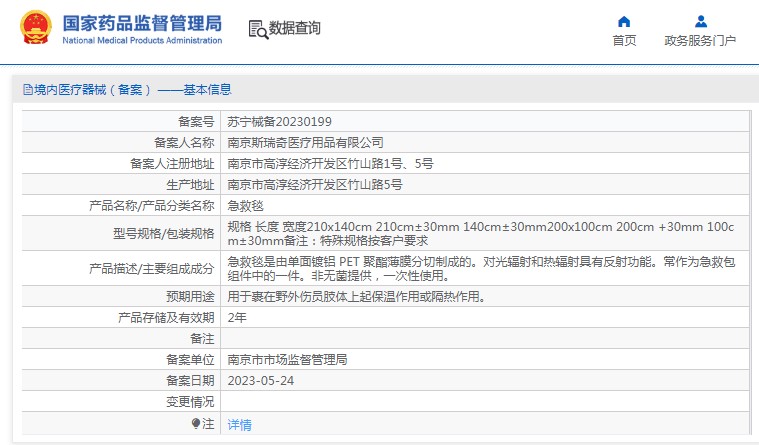Click the 生产地址 row label
This screenshot has width=759, height=445.
[190, 184]
